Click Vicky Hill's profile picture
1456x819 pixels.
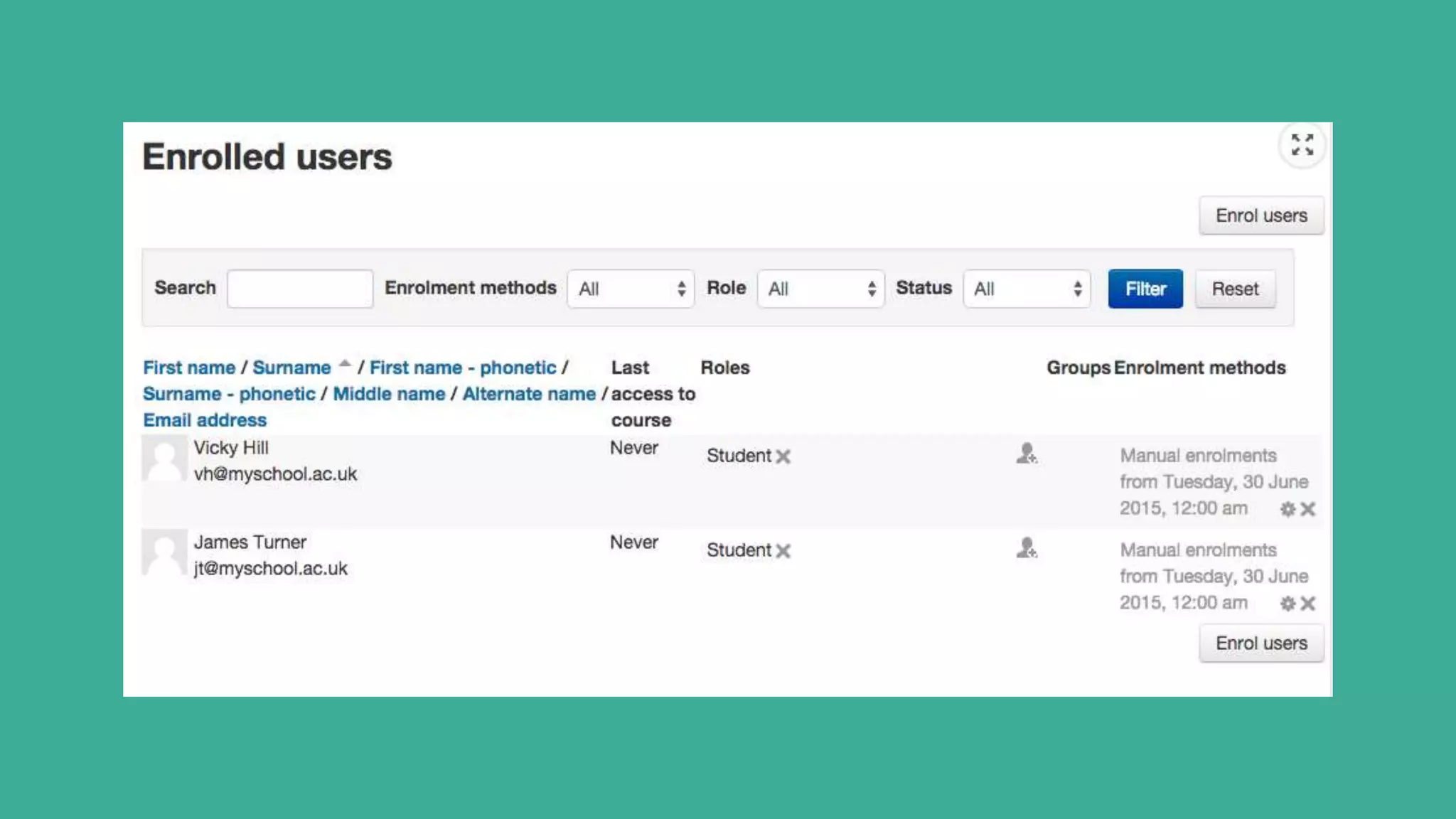(164, 459)
